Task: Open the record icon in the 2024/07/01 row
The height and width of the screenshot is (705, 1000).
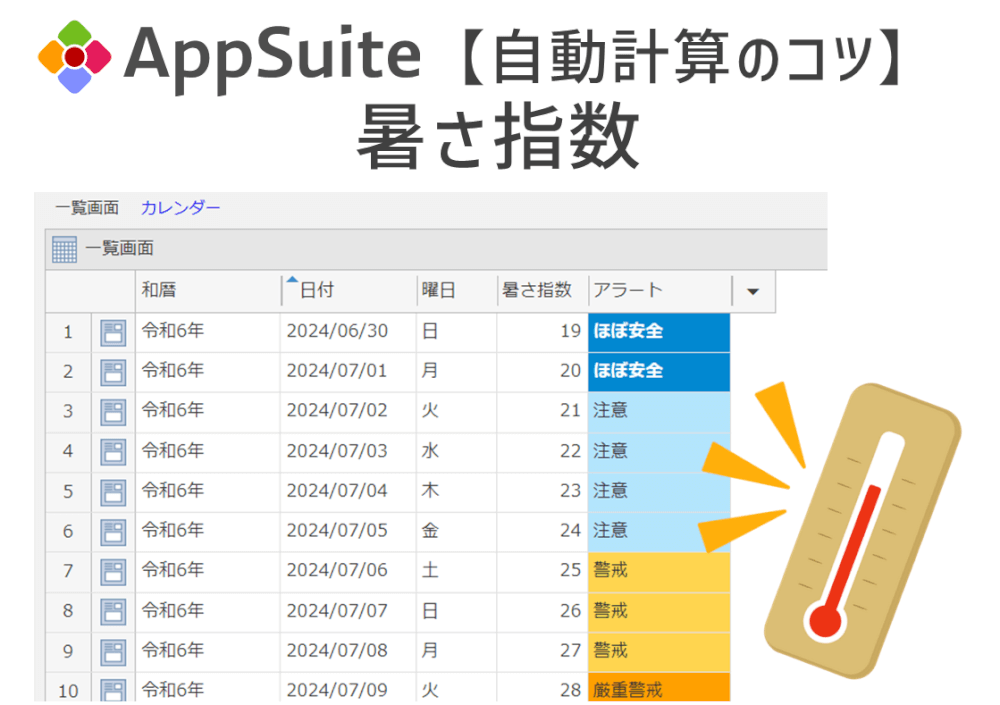Action: (x=112, y=371)
